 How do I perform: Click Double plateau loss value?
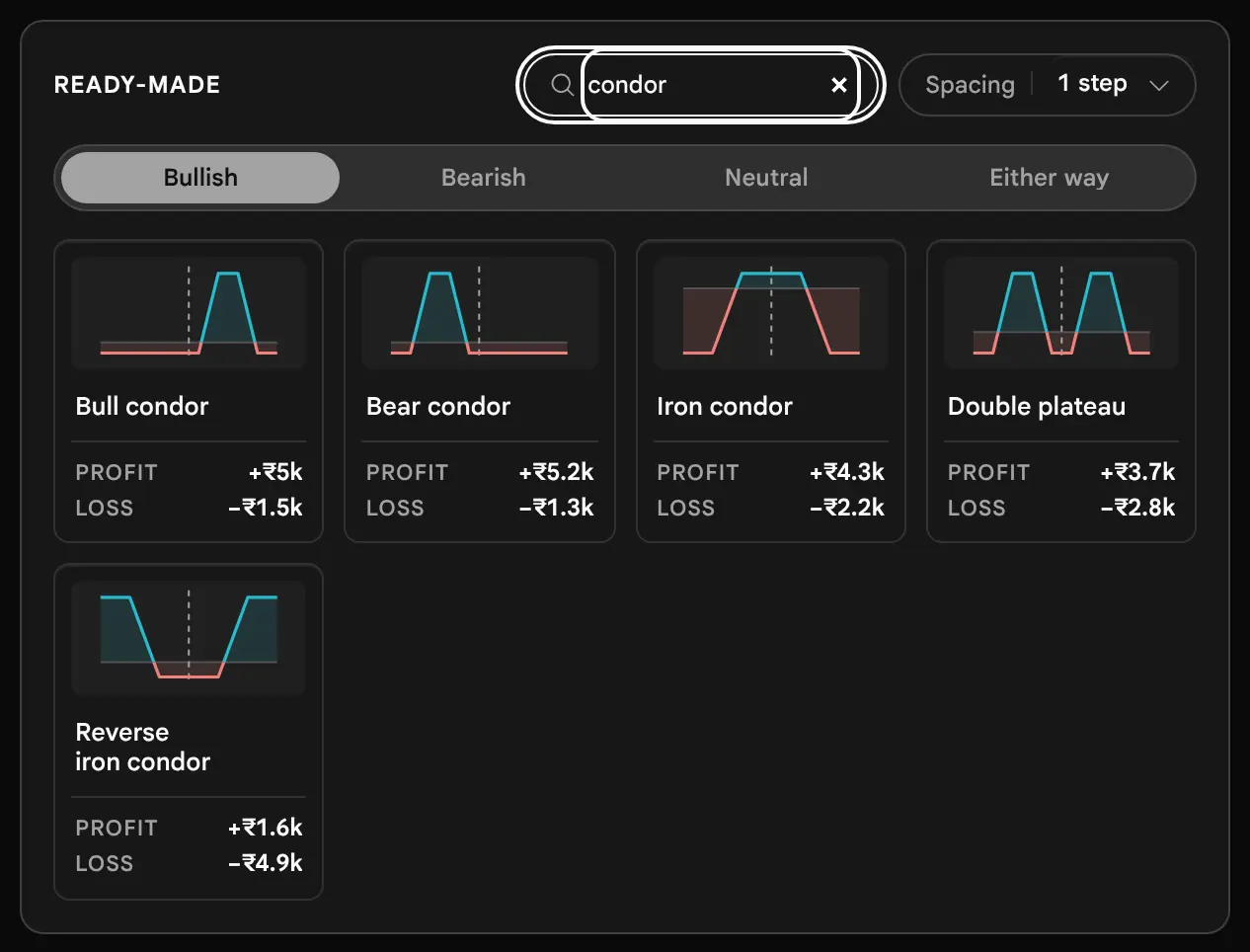(x=1137, y=508)
